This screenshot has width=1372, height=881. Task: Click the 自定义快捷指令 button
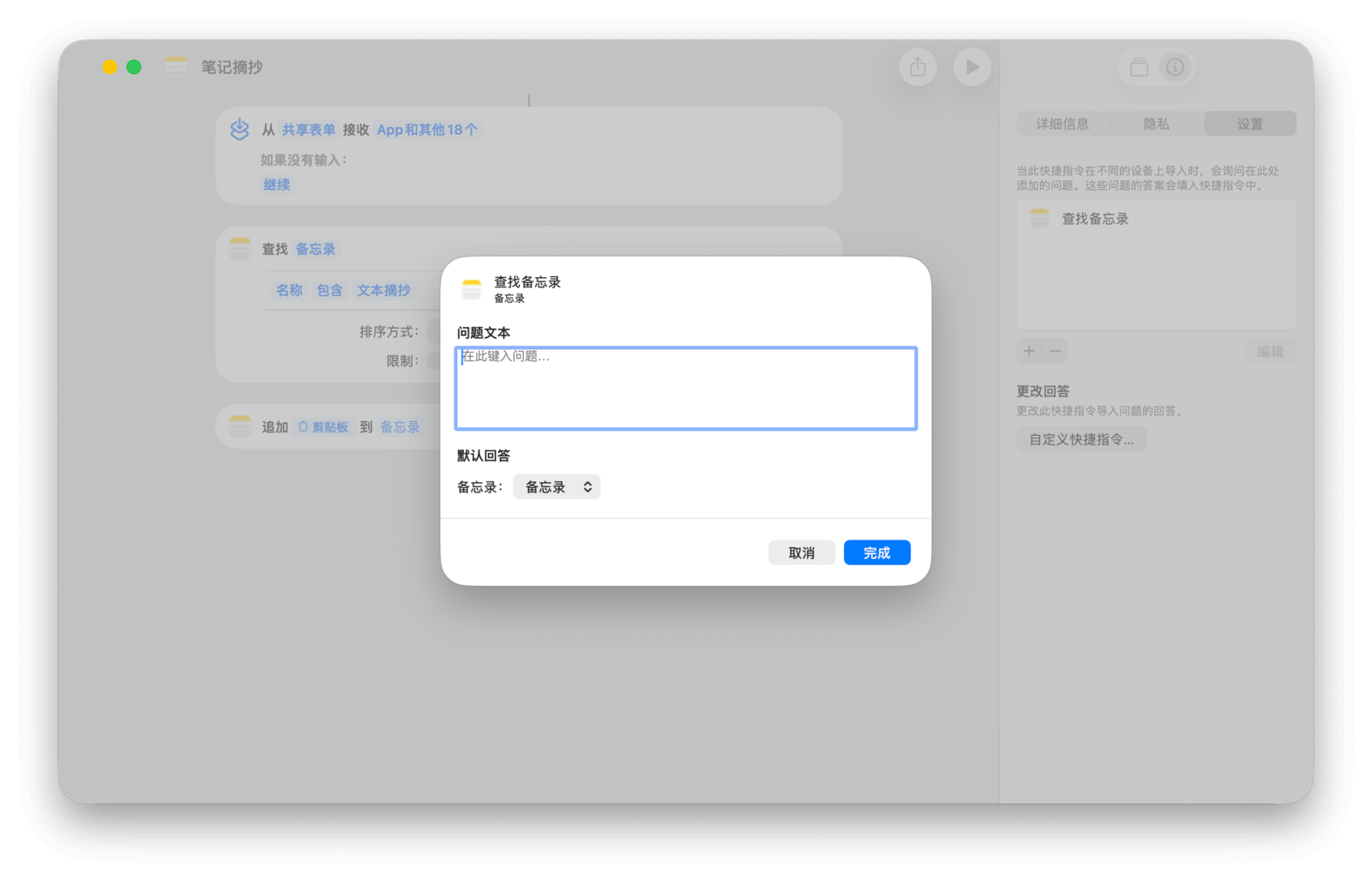point(1080,439)
